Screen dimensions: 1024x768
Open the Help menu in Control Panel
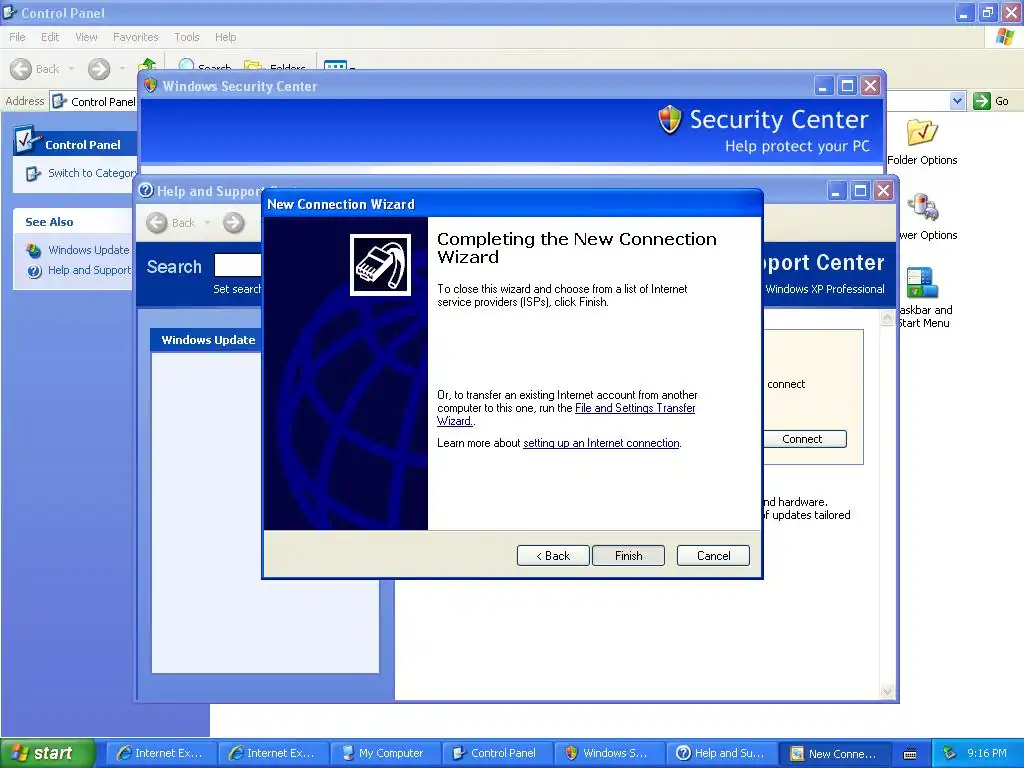(x=225, y=37)
